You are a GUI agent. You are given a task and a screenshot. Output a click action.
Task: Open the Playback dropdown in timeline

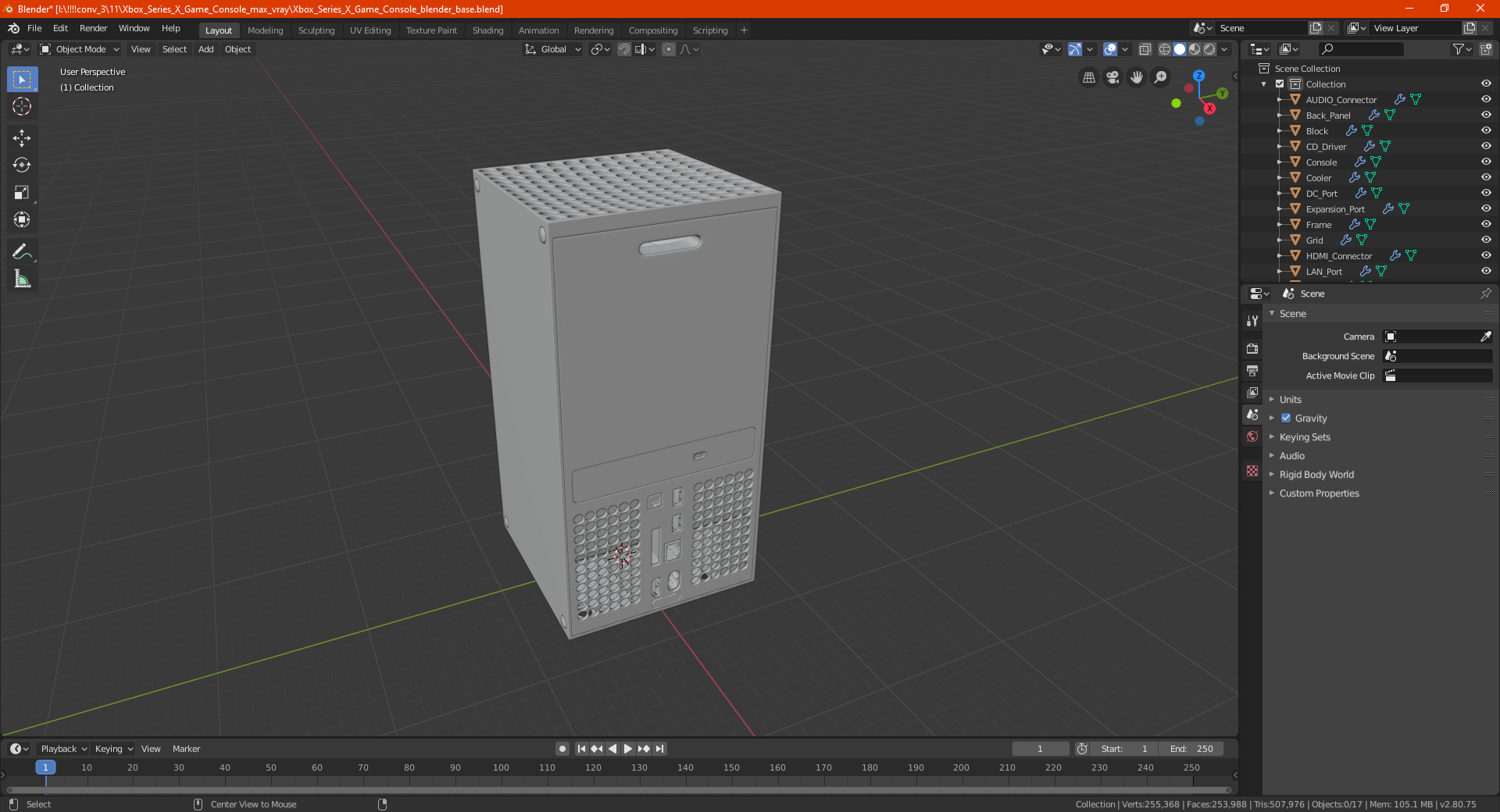tap(62, 749)
